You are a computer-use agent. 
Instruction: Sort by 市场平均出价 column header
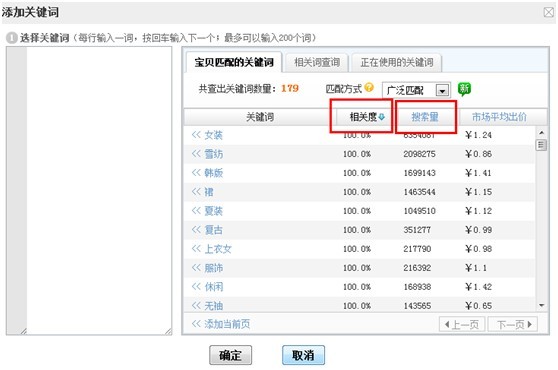pos(499,117)
